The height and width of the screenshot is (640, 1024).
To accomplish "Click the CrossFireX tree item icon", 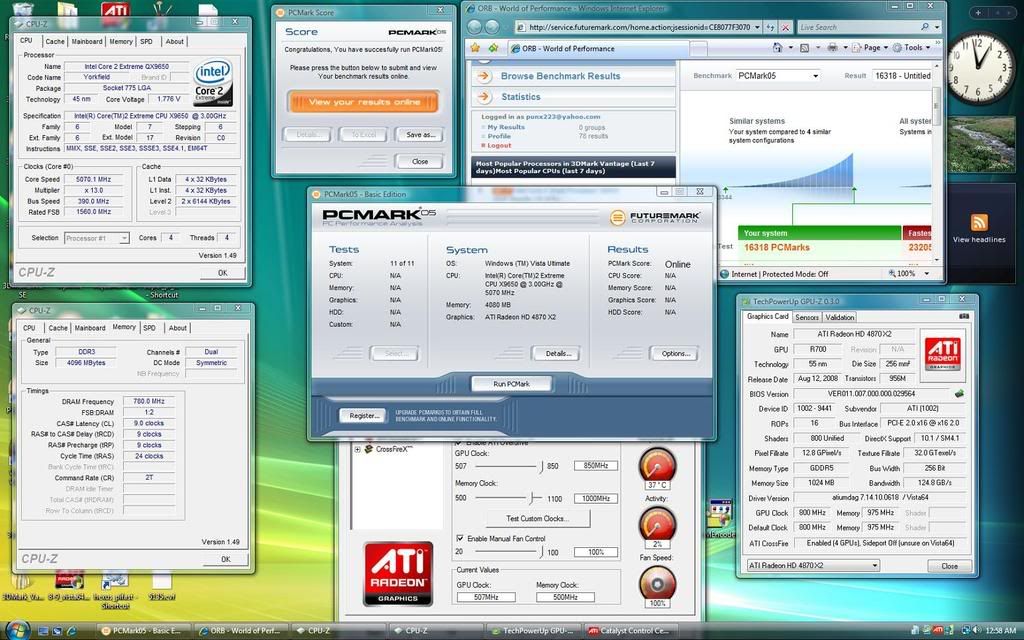I will 369,449.
